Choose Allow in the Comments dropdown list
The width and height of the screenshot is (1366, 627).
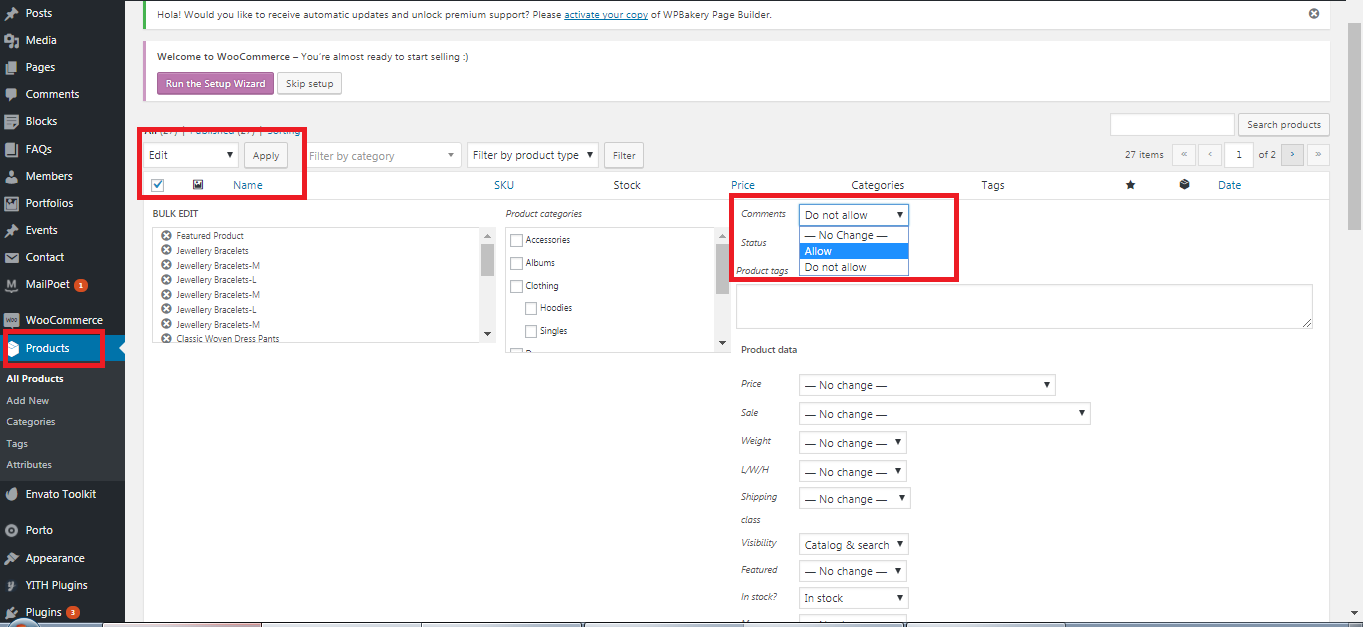coord(854,251)
